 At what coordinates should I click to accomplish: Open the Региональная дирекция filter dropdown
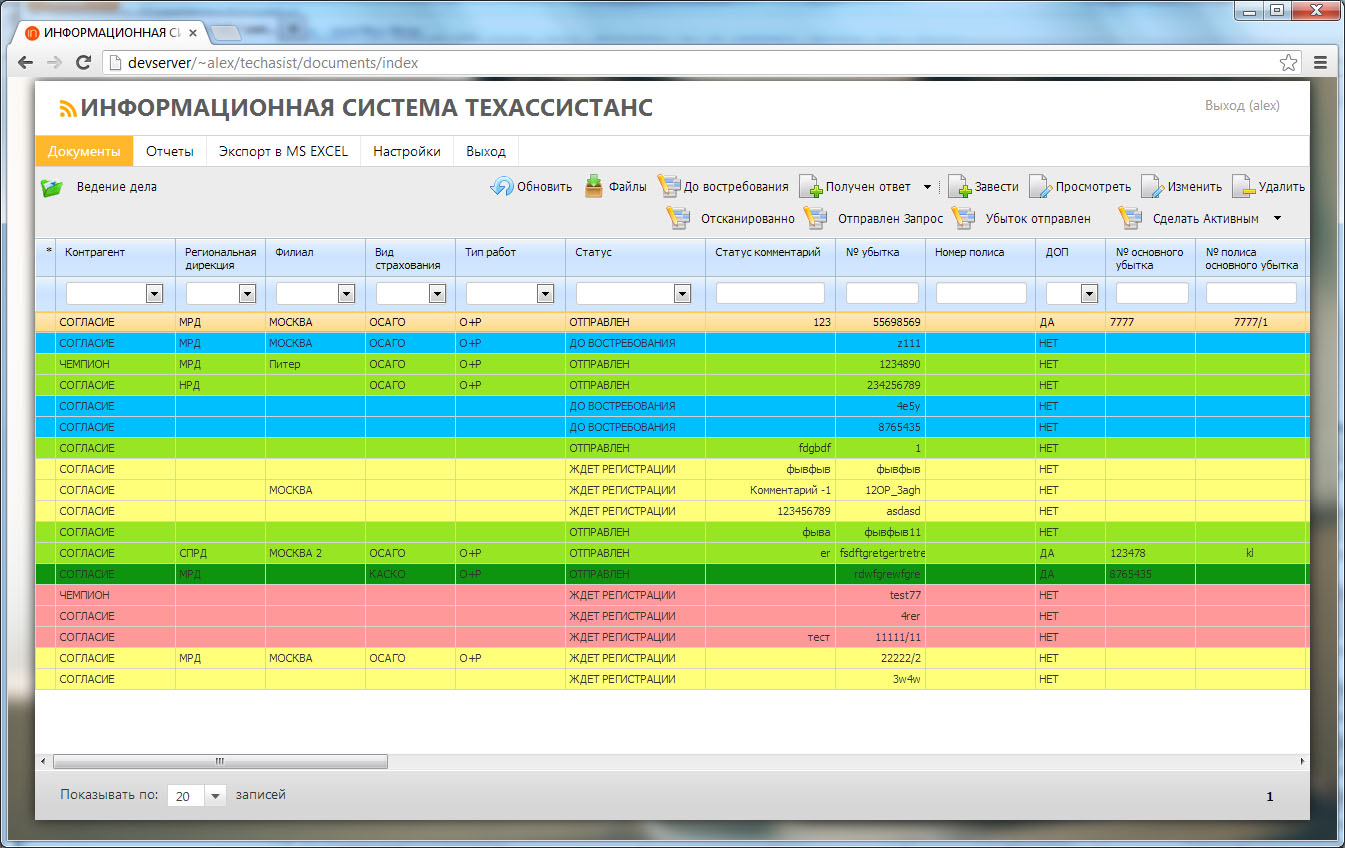[247, 293]
